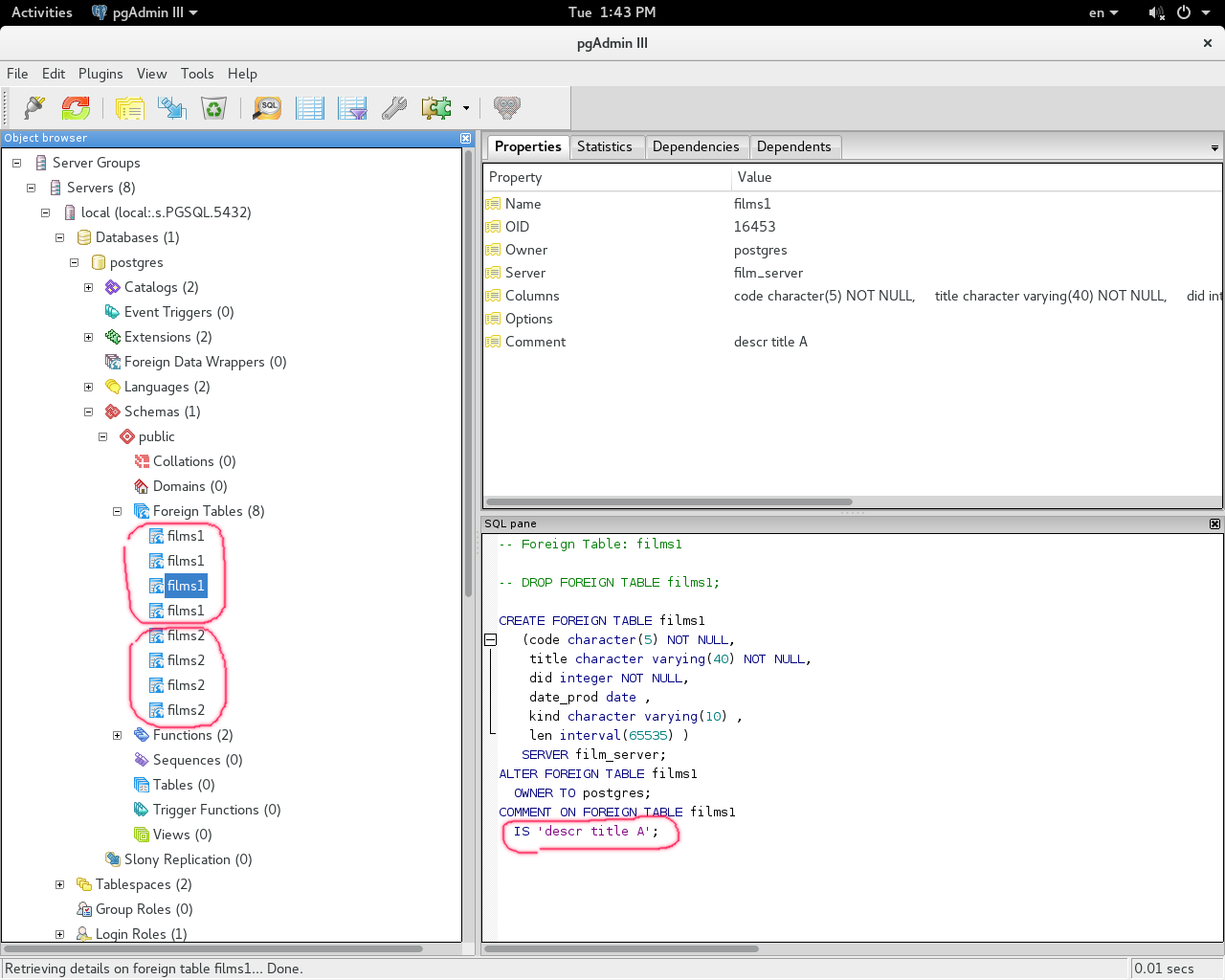
Task: Open the plugins dropdown arrow in toolbar
Action: (466, 108)
